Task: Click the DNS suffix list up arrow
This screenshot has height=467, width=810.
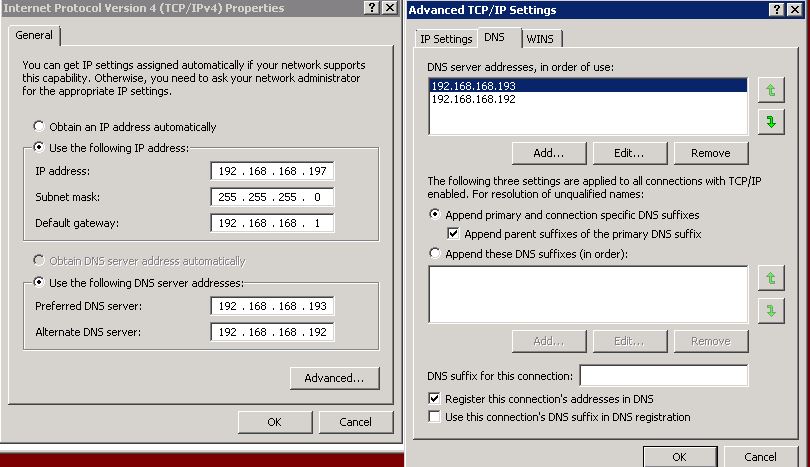Action: click(x=771, y=278)
